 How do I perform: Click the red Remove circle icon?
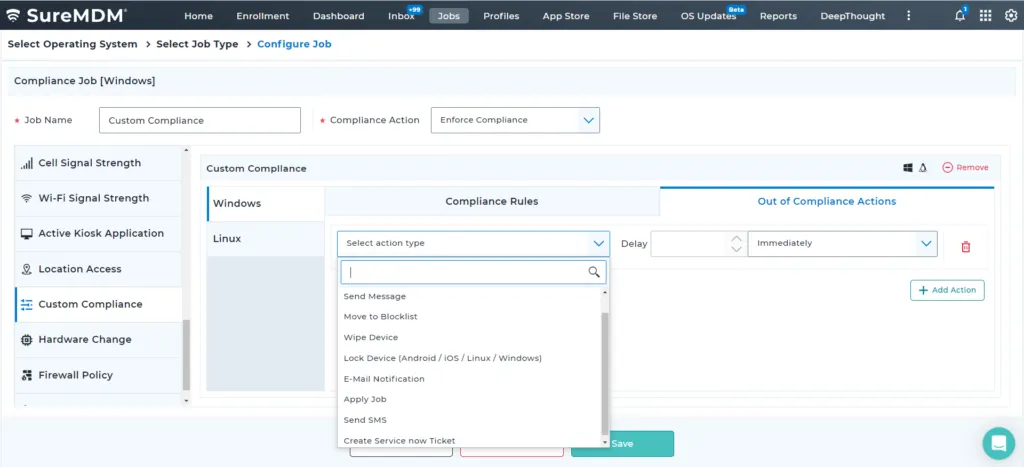click(x=948, y=168)
